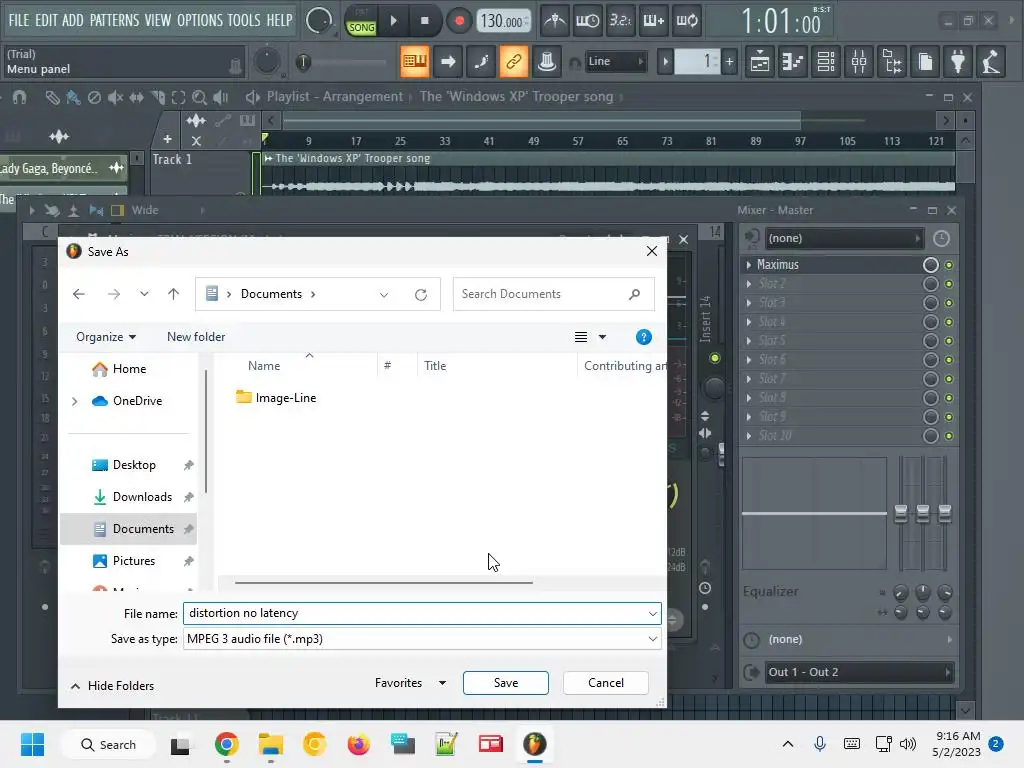
Task: Toggle wait-for-input-to-start icon
Action: coord(587,21)
